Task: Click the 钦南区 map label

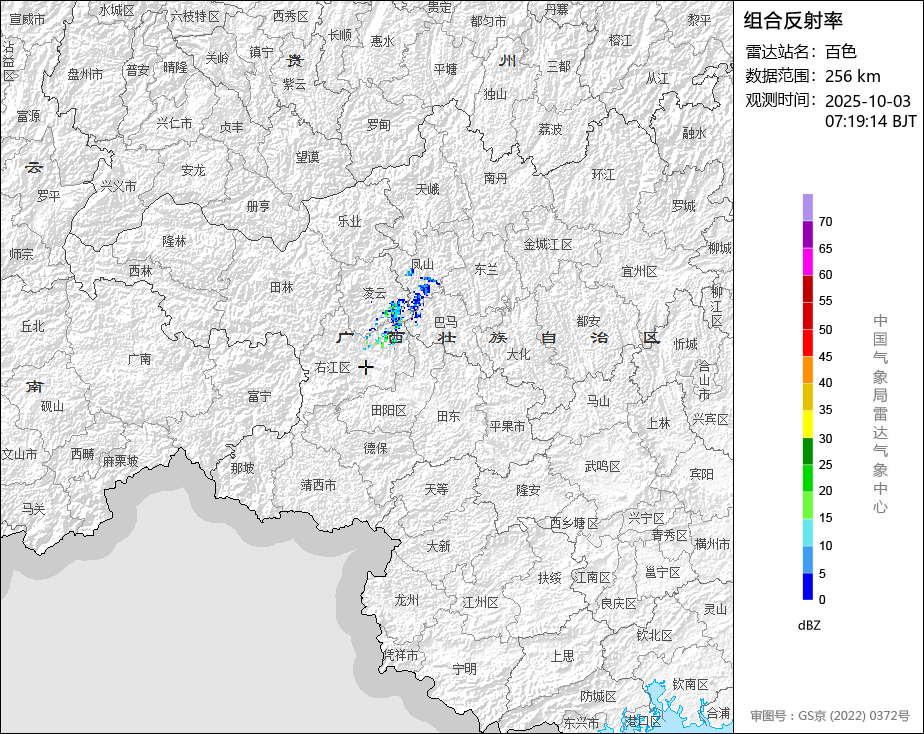Action: [x=691, y=685]
